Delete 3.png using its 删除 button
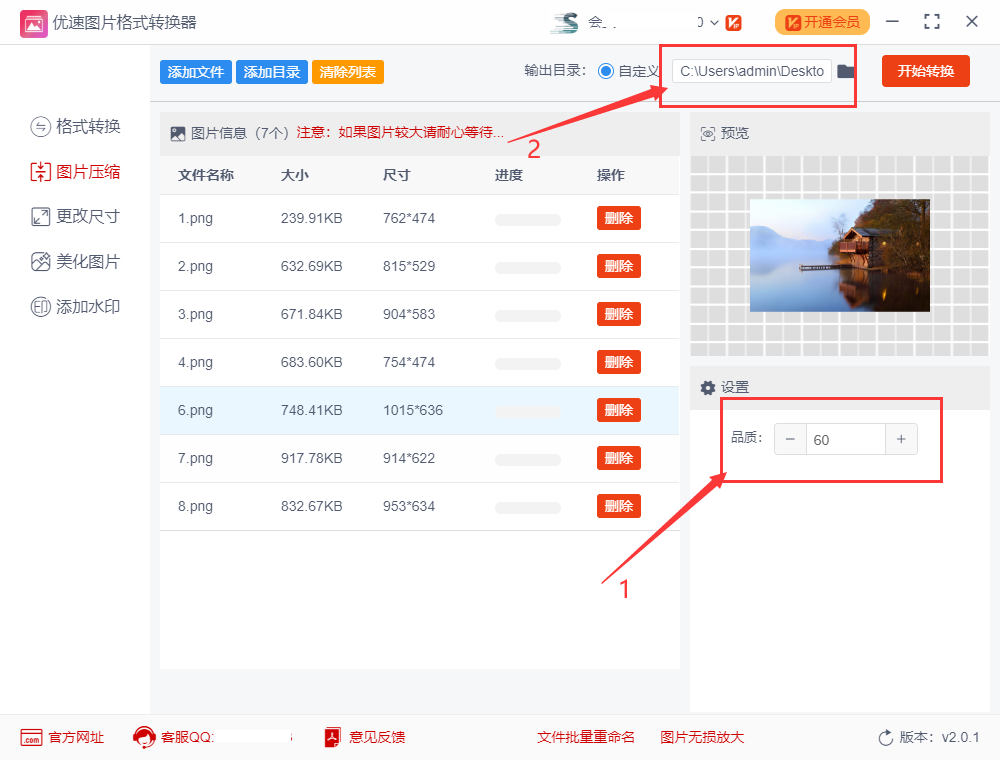The width and height of the screenshot is (1000, 760). click(618, 314)
